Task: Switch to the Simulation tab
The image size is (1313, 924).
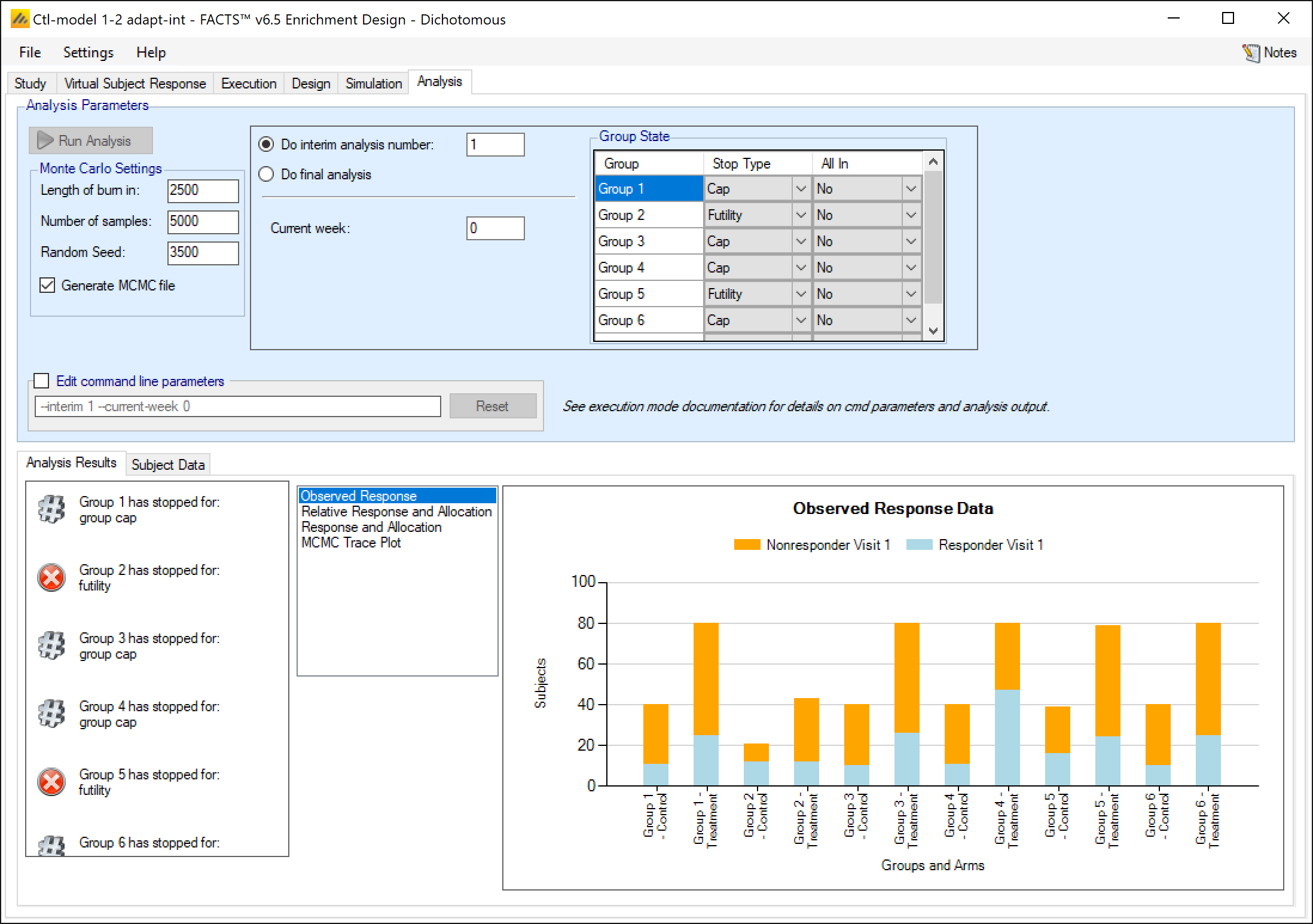Action: coord(373,84)
